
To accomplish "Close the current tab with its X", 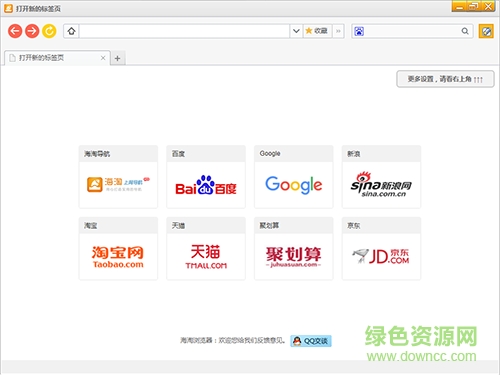I will tap(103, 58).
